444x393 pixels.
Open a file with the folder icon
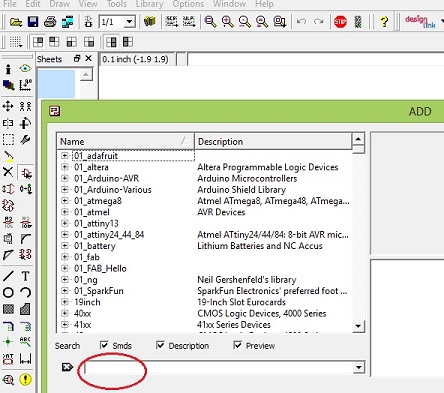[x=16, y=22]
